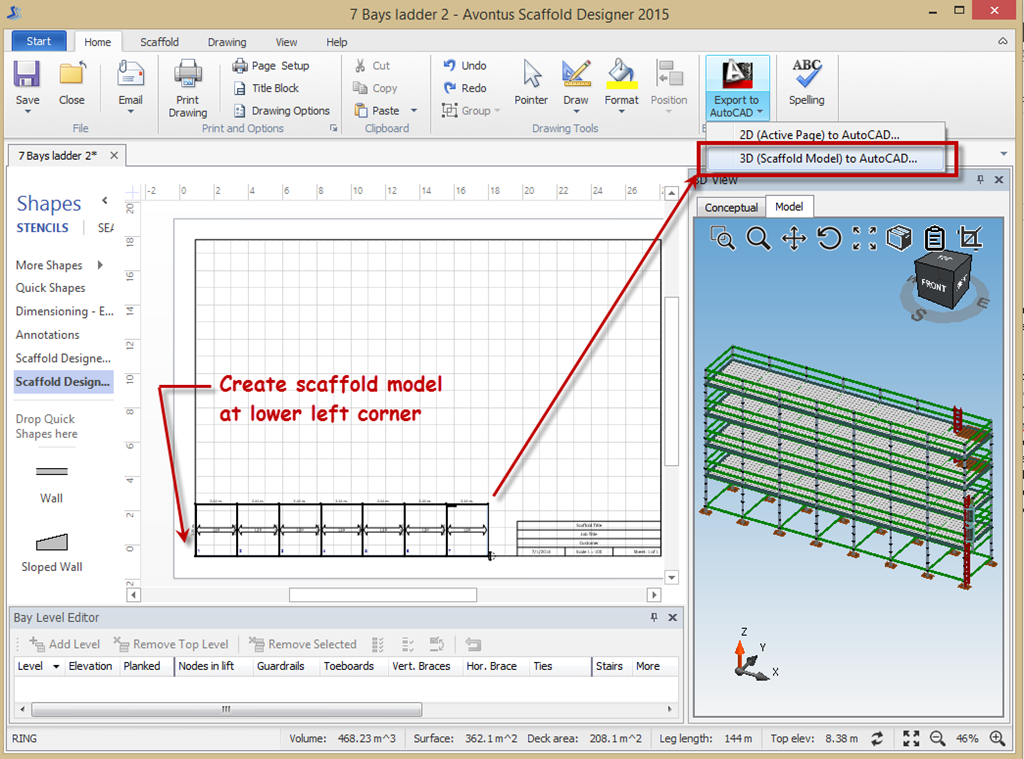Viewport: 1024px width, 759px height.
Task: Select the Pointer tool
Action: (x=531, y=82)
